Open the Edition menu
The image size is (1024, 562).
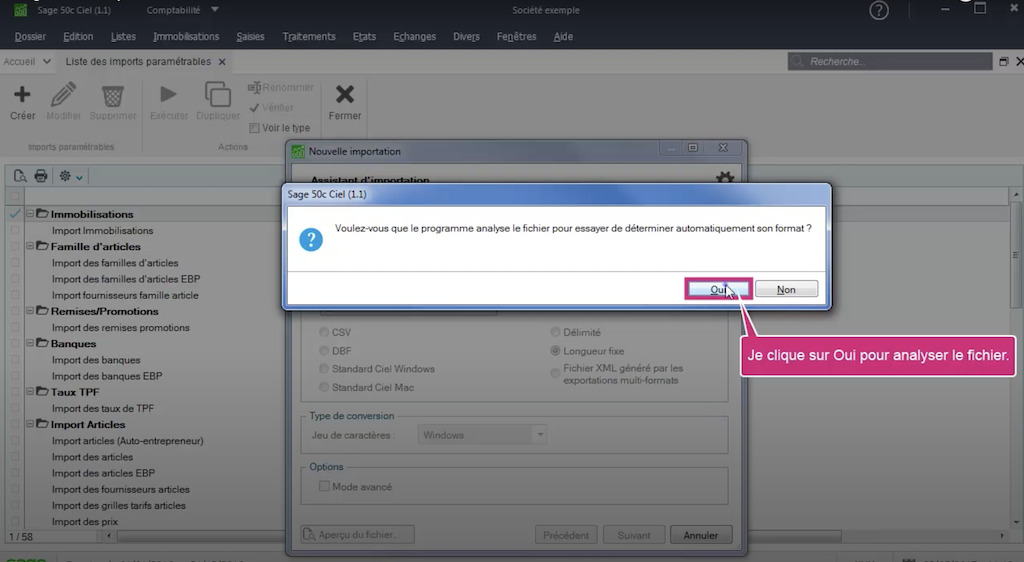(x=78, y=37)
